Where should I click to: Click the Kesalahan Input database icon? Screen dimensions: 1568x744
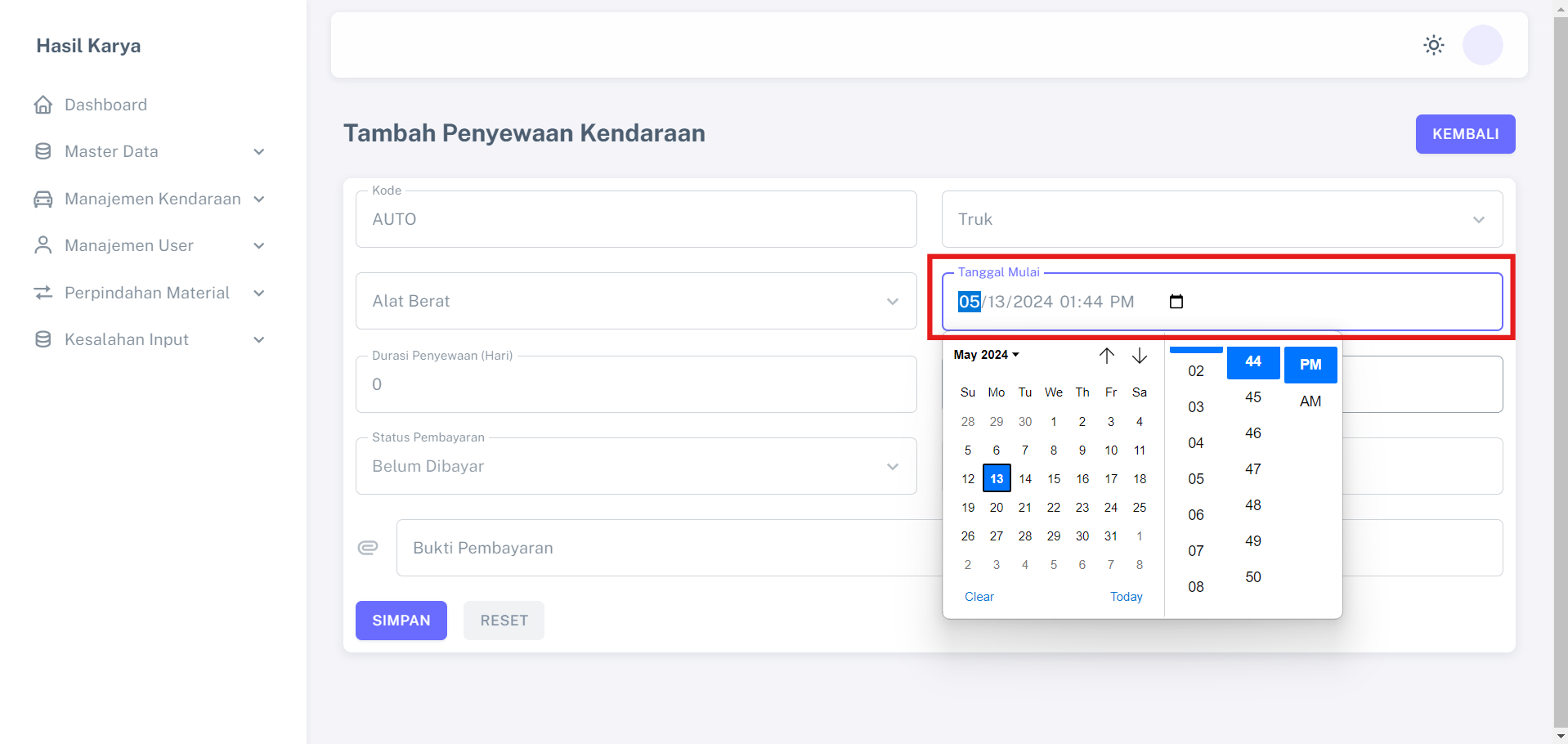(x=43, y=339)
